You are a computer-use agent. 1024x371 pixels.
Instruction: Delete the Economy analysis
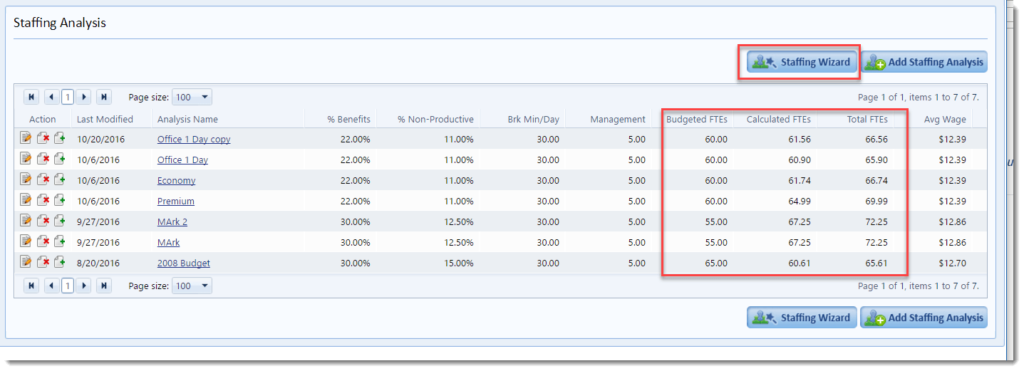coord(43,180)
